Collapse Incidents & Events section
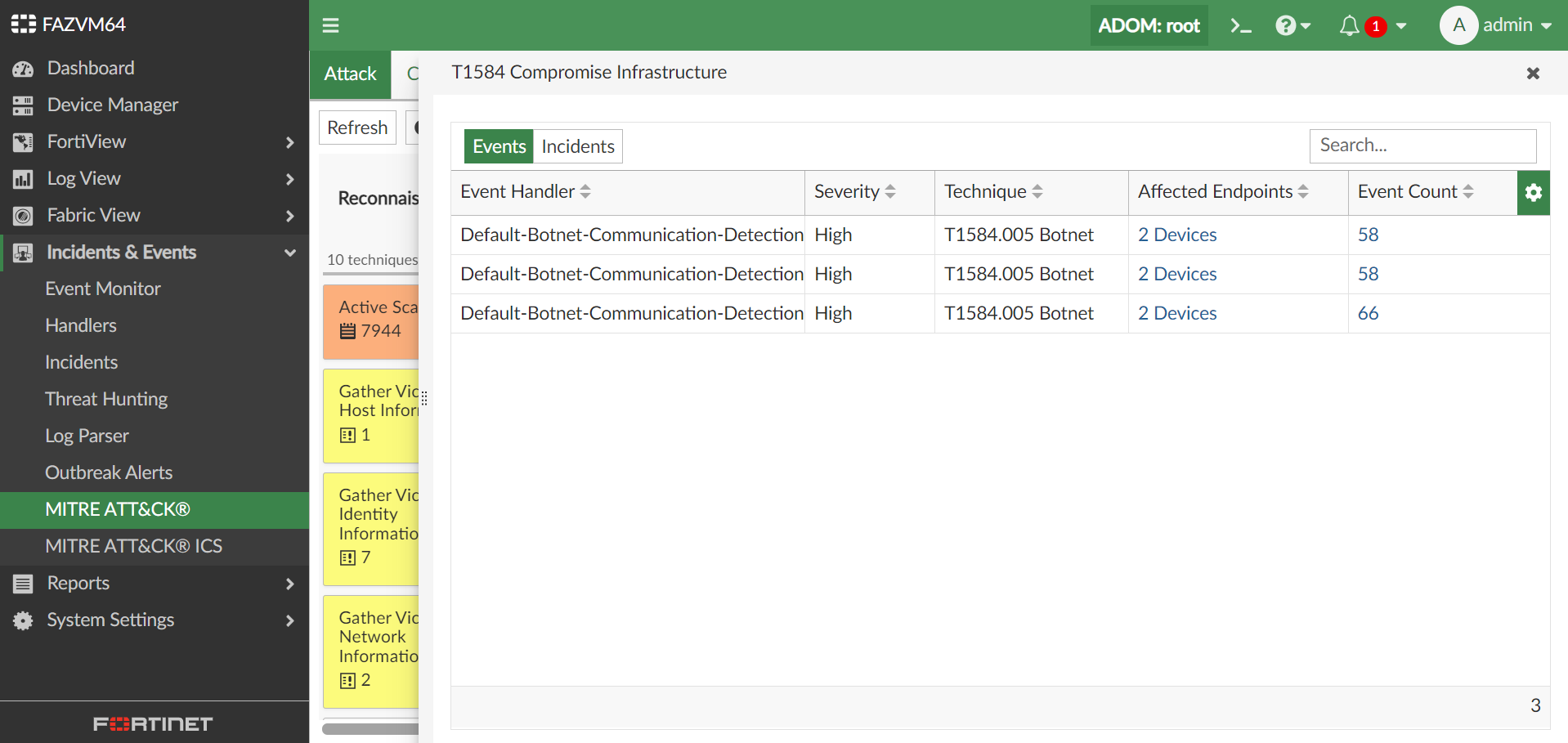Viewport: 1568px width, 743px height. tap(289, 253)
